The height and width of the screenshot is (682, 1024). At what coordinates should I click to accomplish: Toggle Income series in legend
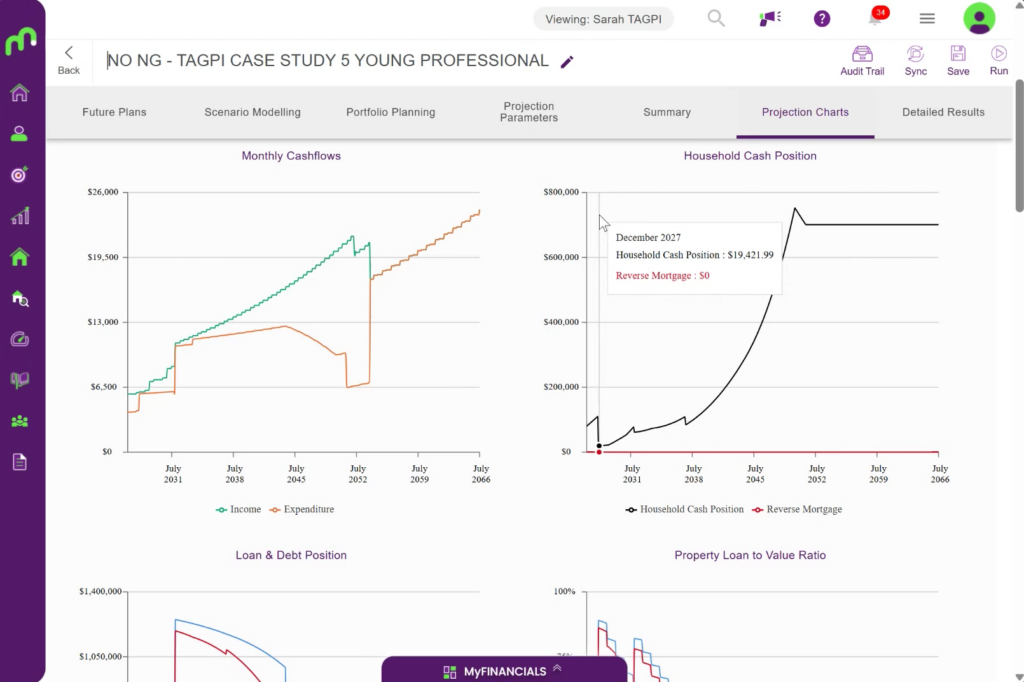click(238, 510)
